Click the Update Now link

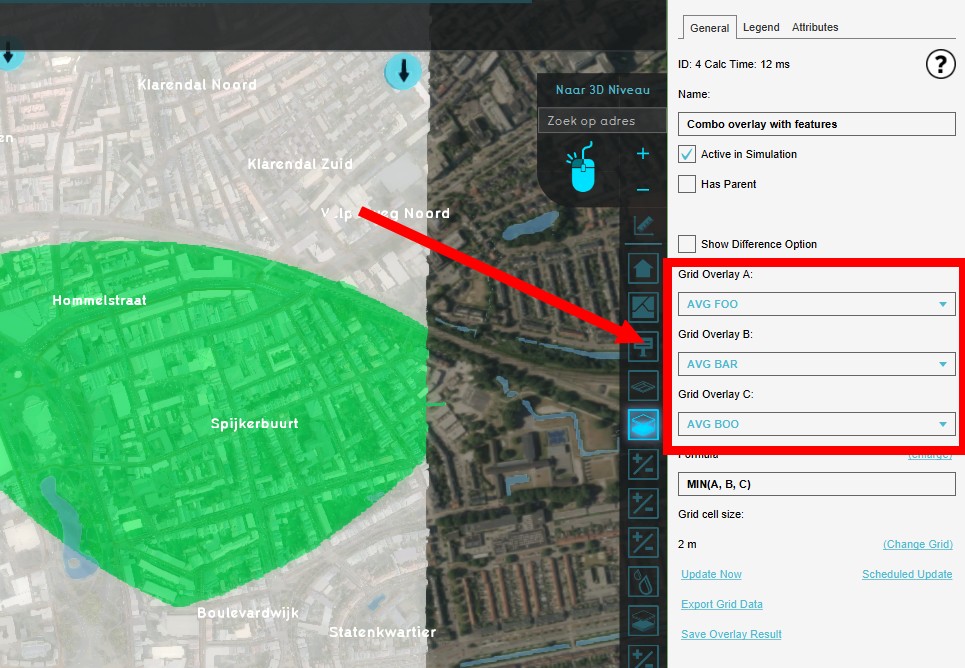coord(711,574)
